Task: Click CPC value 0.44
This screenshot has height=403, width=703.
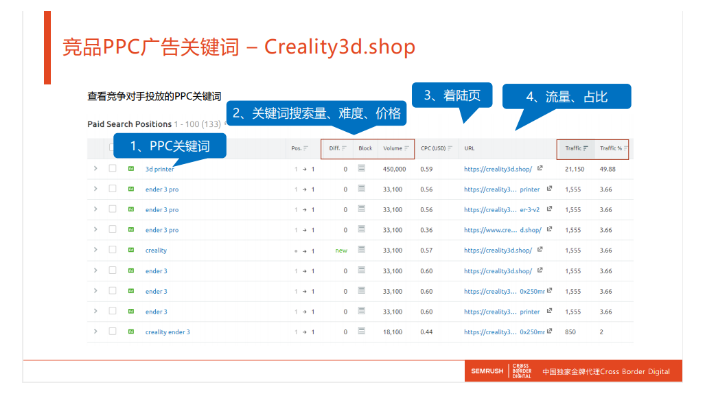Action: point(426,332)
